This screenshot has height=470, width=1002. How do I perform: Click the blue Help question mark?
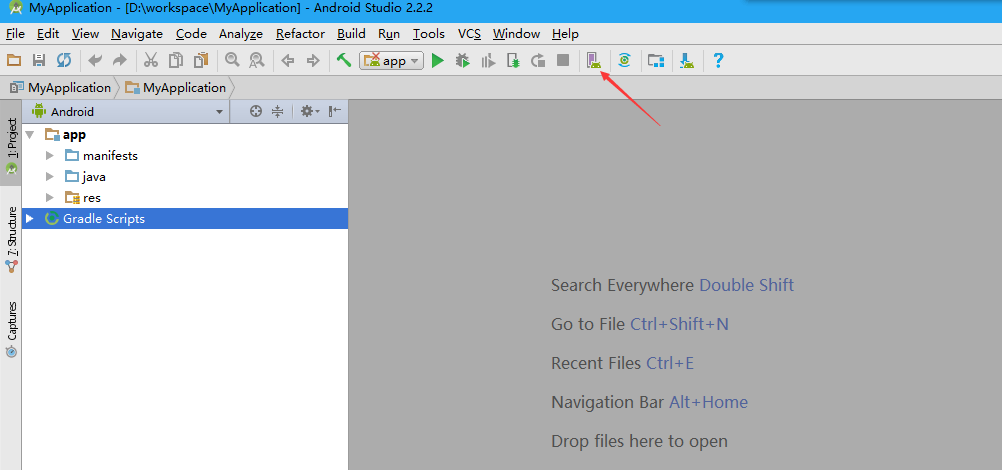pos(718,61)
